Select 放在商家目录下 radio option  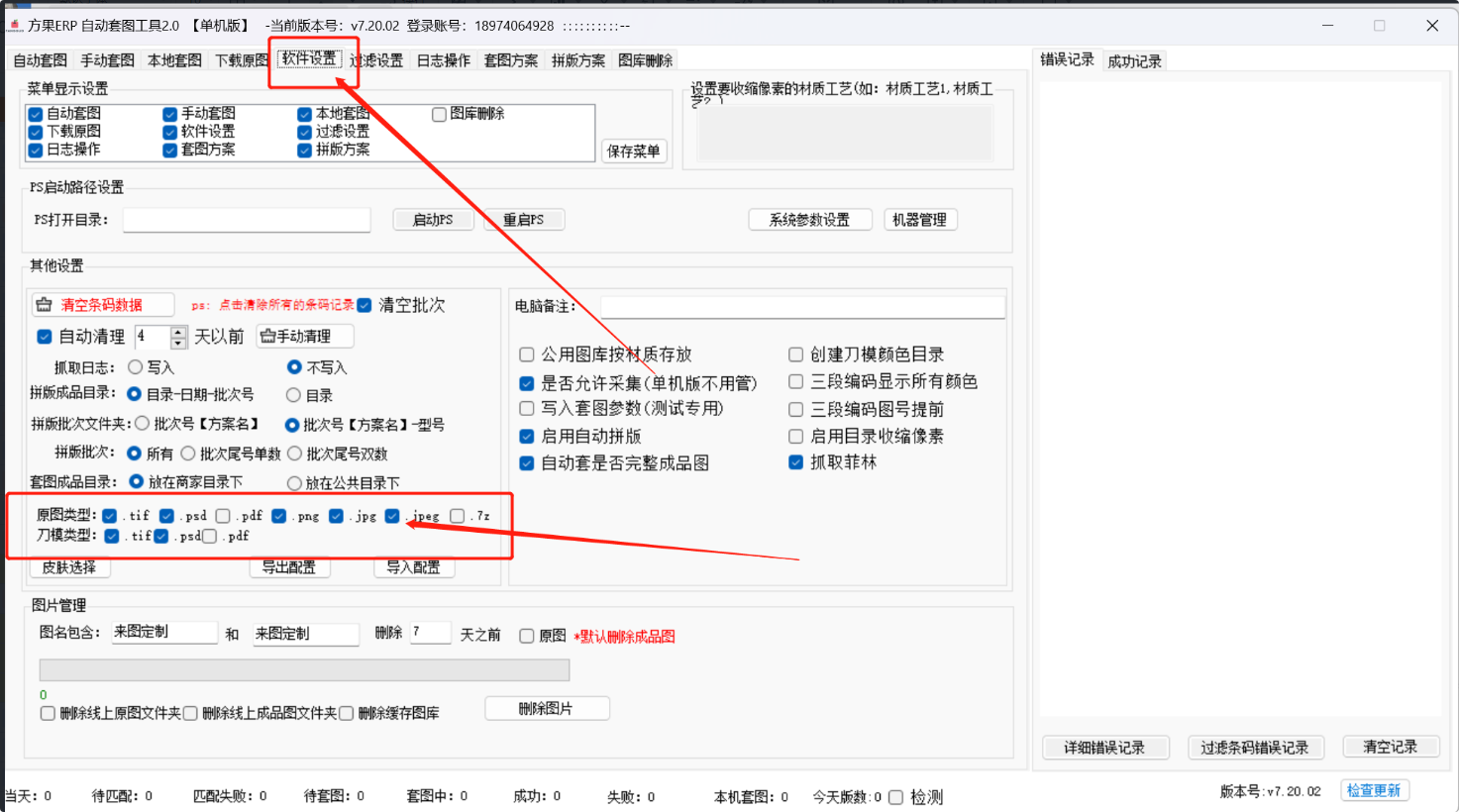(x=137, y=482)
